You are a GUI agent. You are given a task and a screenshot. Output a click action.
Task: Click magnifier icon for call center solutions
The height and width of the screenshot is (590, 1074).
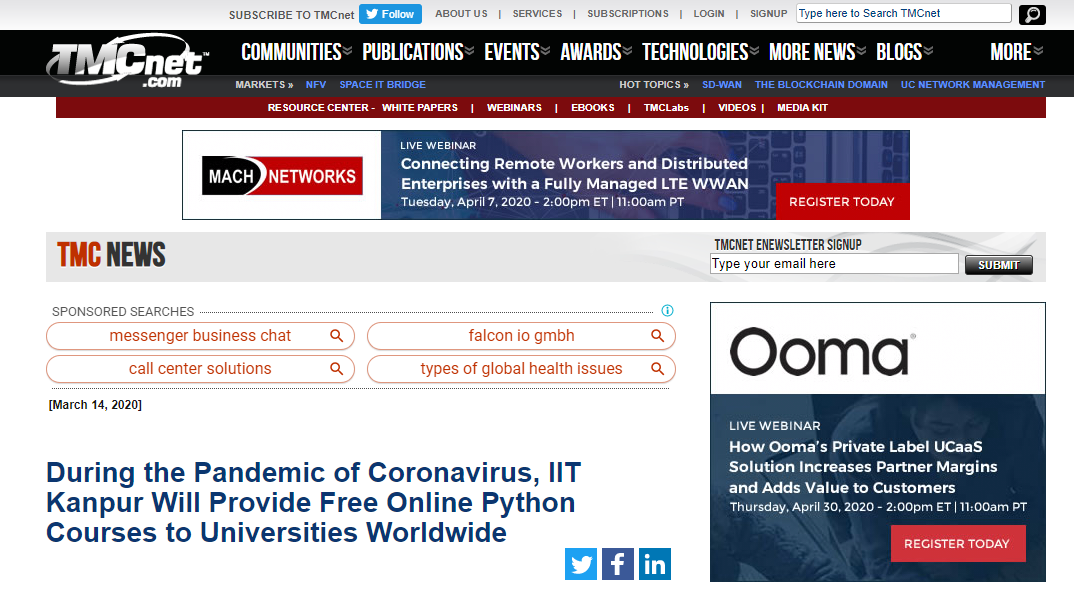tap(336, 369)
